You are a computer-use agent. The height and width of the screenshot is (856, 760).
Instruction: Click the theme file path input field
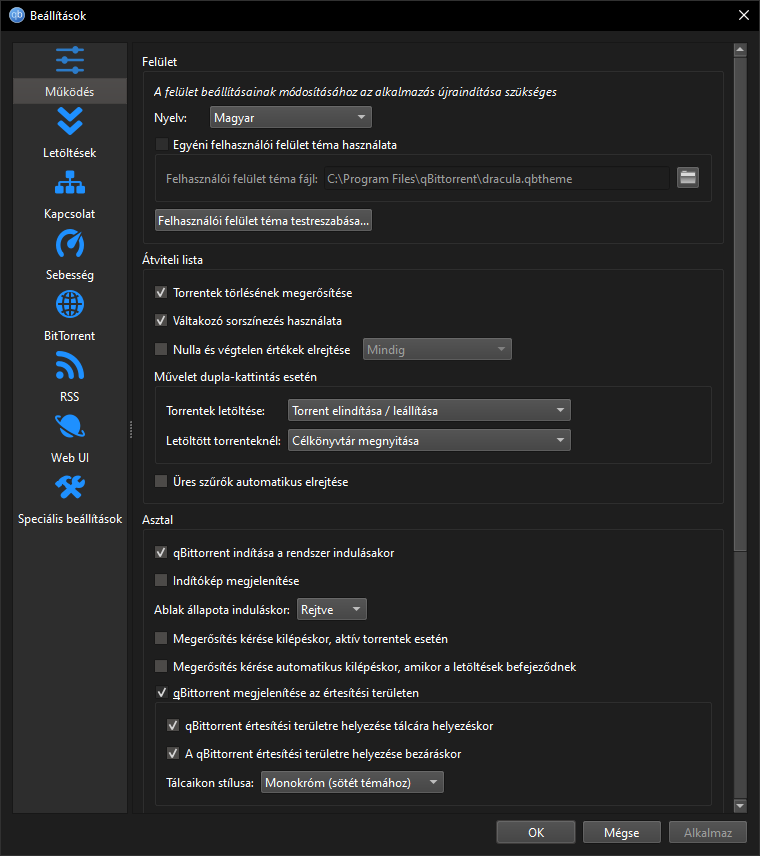tap(497, 179)
